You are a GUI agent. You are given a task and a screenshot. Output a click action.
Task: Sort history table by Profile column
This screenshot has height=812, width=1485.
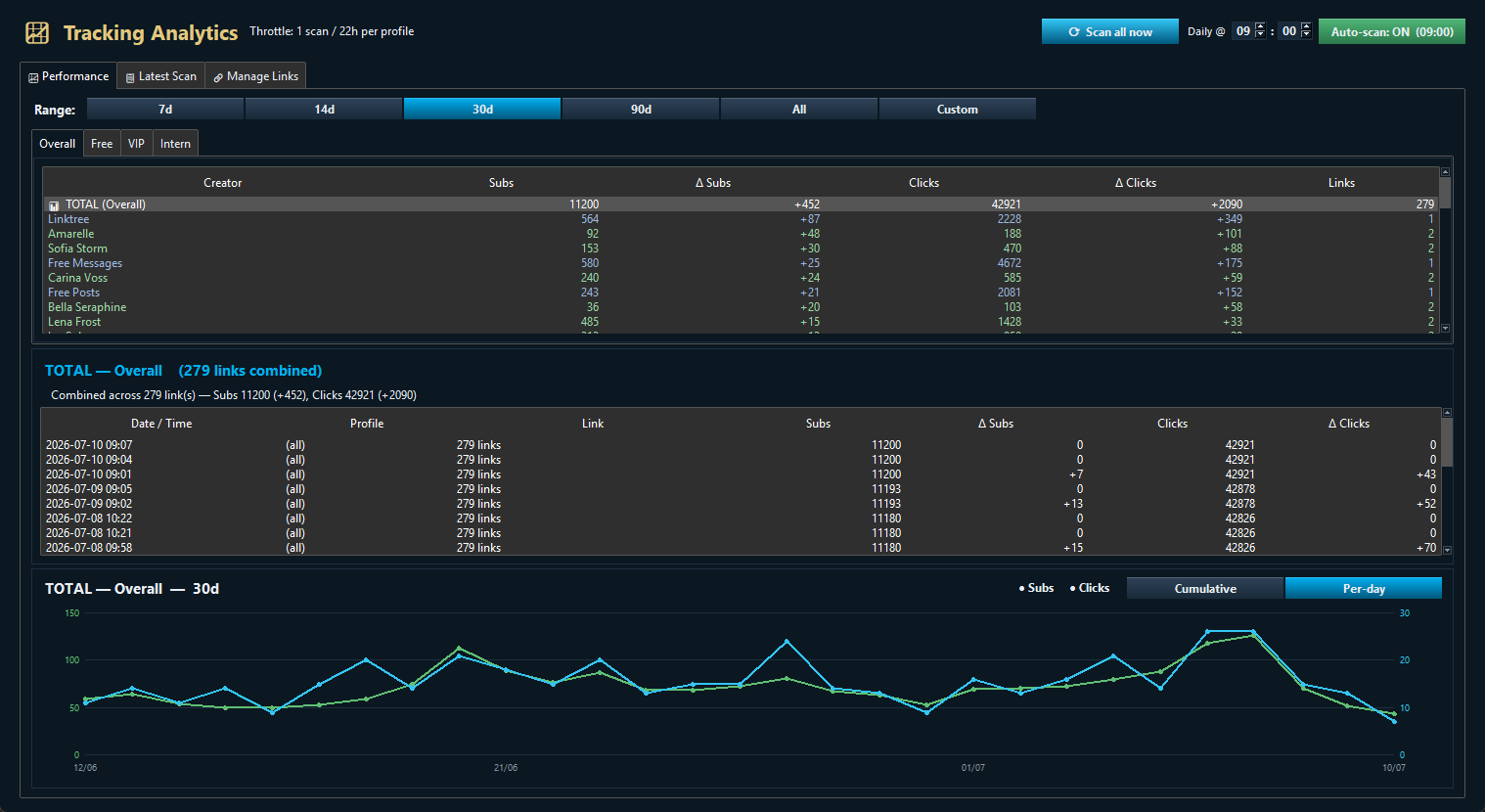click(367, 424)
